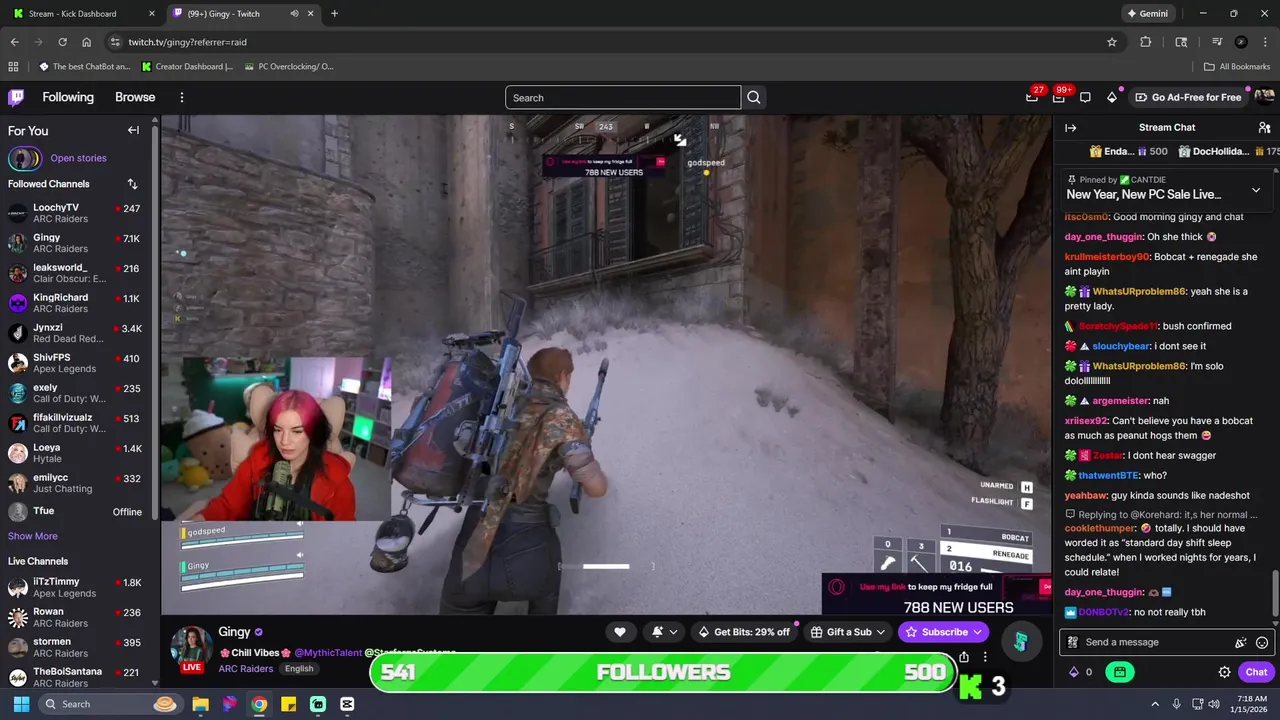
Task: Open notifications inbox with 99+ badge
Action: tap(1059, 97)
